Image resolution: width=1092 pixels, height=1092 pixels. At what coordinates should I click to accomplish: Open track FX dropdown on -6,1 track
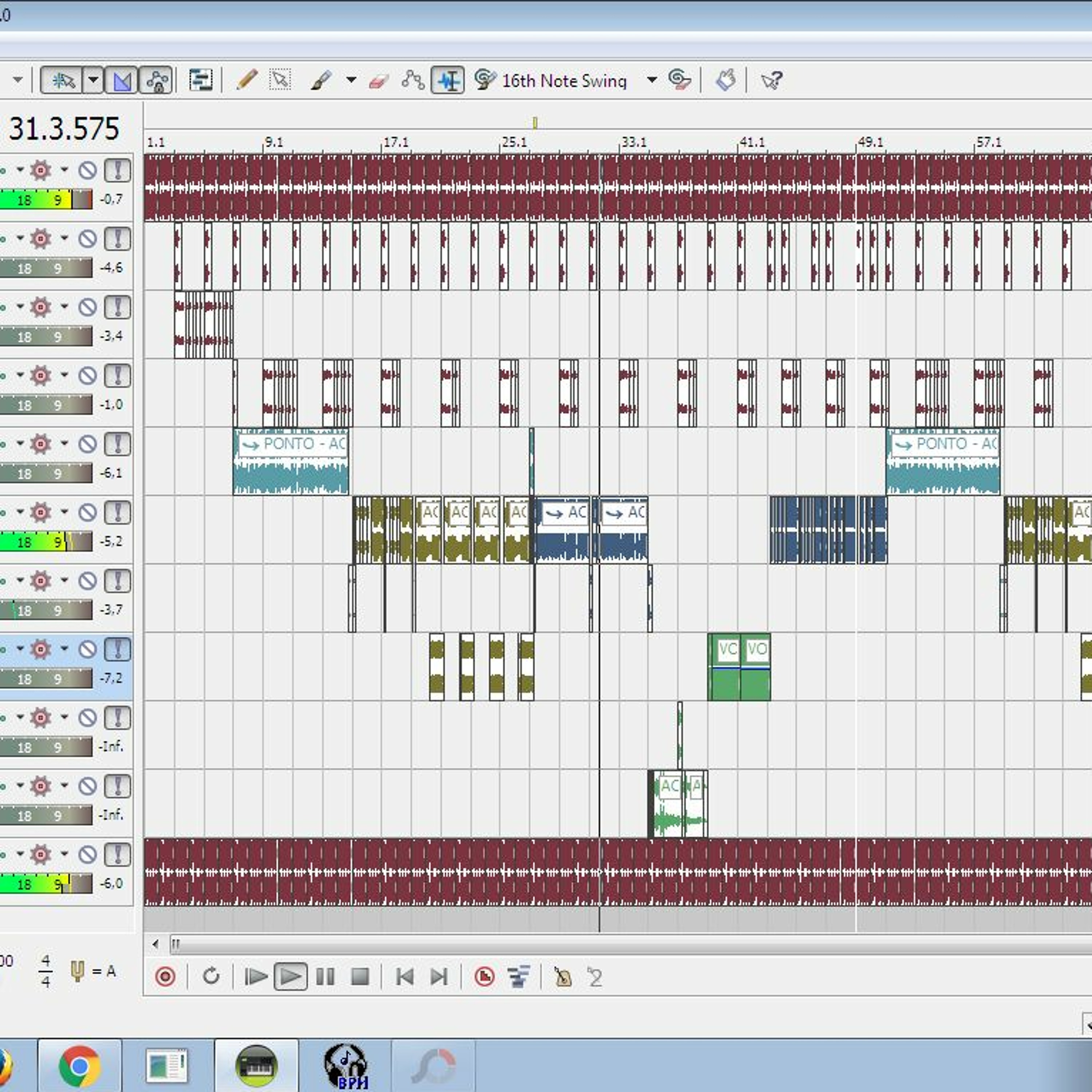coord(64,444)
